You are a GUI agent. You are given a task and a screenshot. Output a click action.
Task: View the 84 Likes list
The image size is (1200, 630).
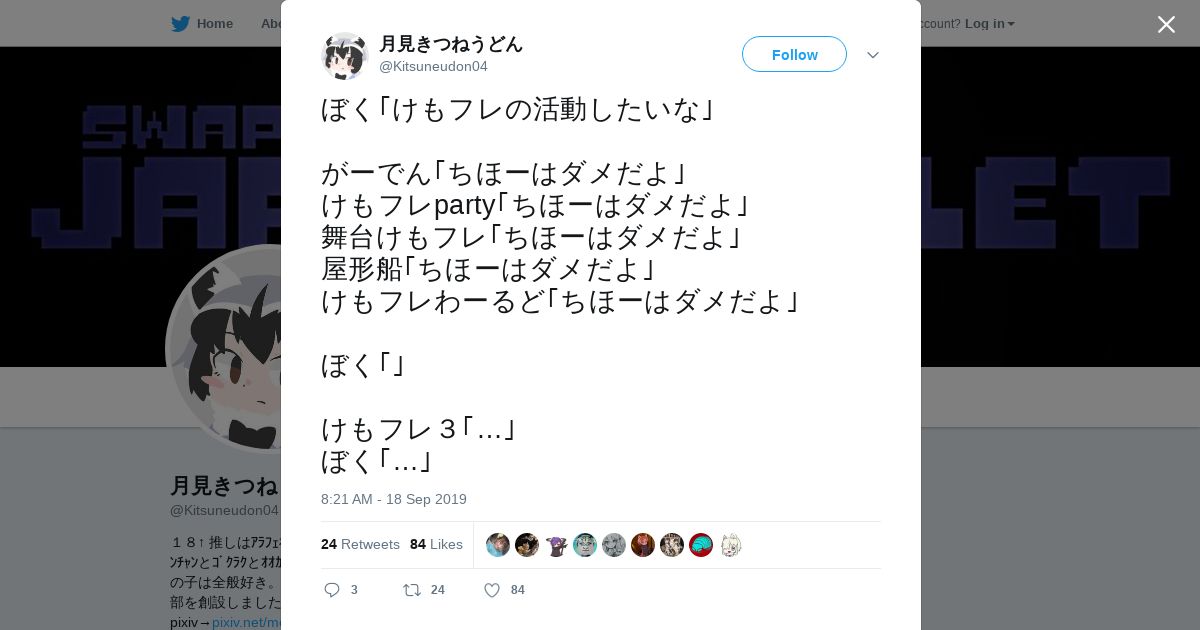tap(436, 544)
